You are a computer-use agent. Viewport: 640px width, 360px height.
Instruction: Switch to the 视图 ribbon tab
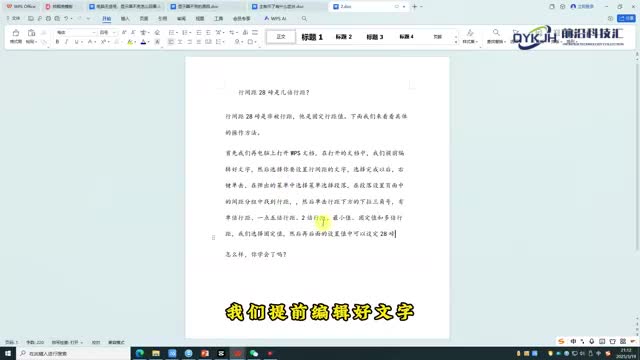click(200, 18)
